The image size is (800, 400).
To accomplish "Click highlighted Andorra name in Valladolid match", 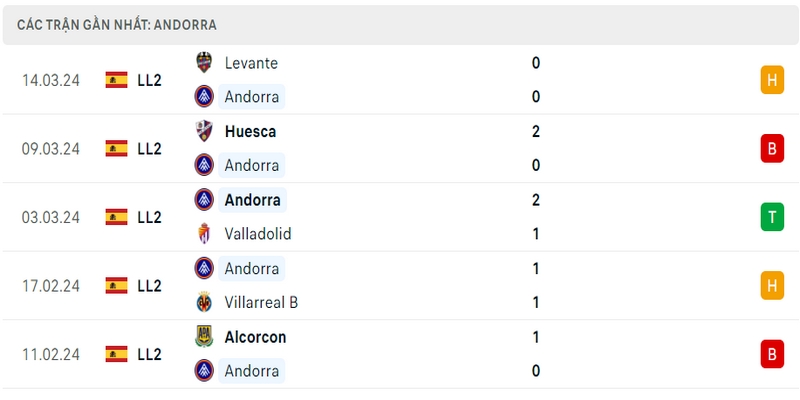I will (253, 200).
